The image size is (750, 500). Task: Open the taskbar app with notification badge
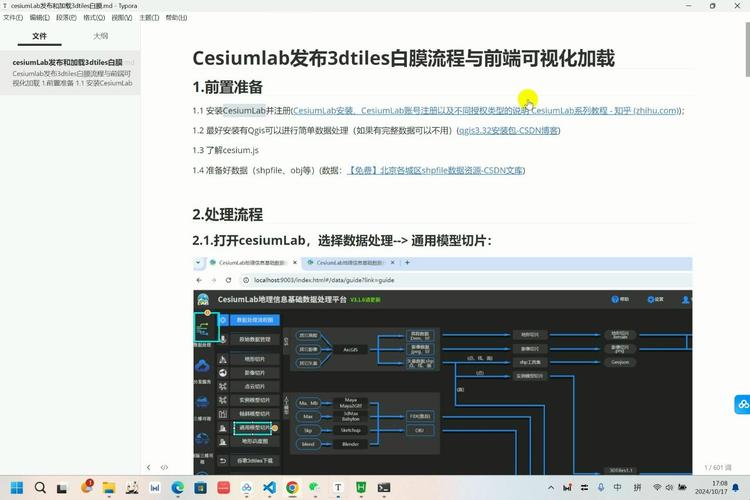tap(87, 487)
